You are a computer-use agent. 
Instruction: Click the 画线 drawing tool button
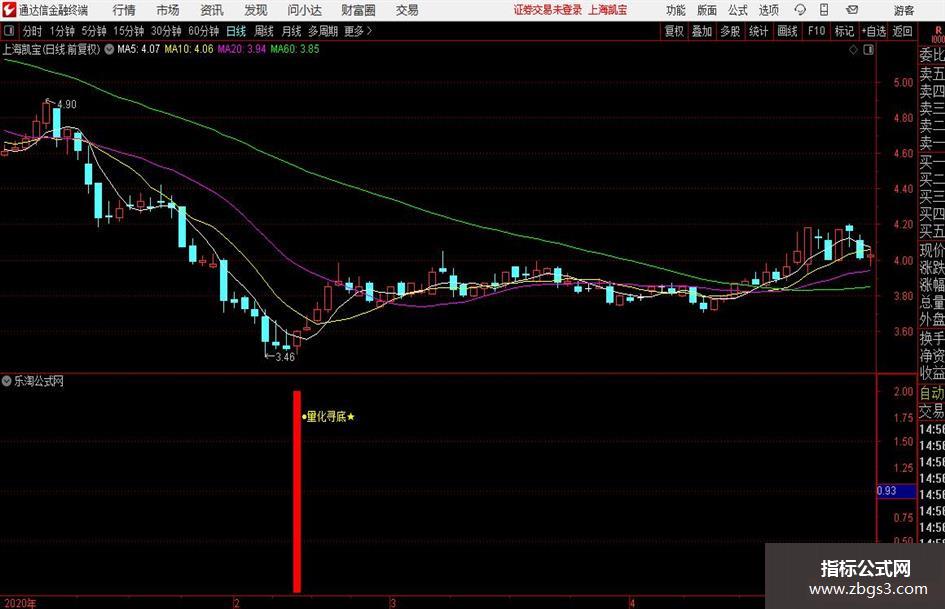(787, 31)
